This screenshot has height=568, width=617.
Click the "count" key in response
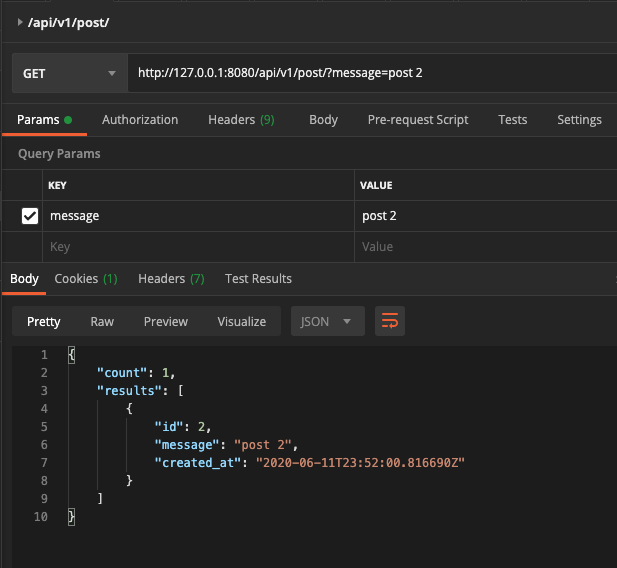click(x=122, y=373)
